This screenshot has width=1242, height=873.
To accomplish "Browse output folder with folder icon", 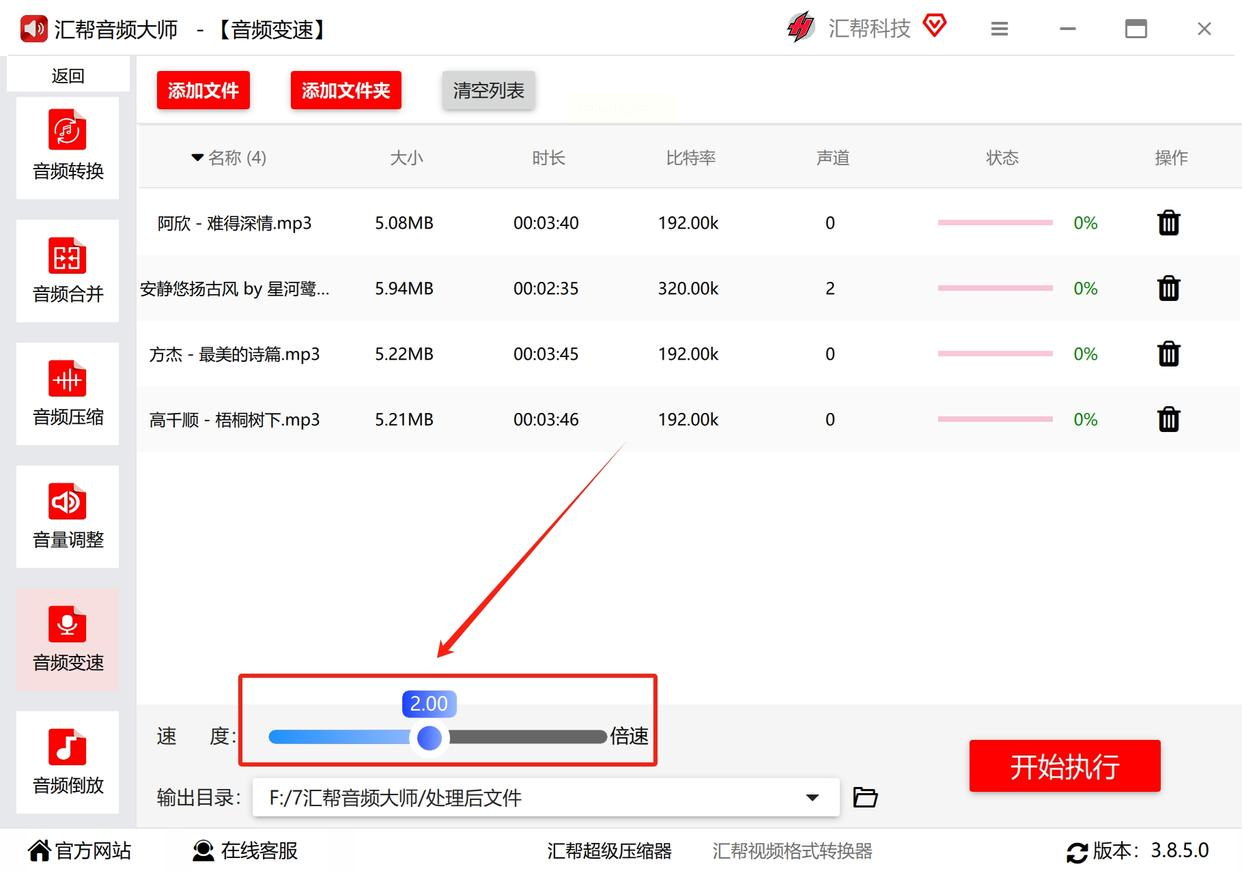I will point(865,797).
